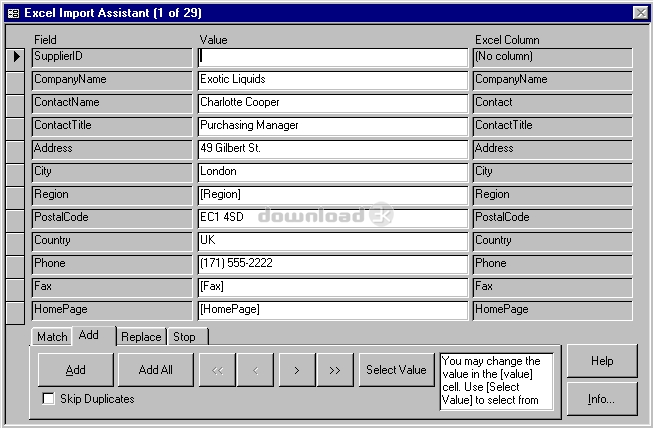This screenshot has width=653, height=428.
Task: Go to previous record with < button
Action: tap(255, 370)
